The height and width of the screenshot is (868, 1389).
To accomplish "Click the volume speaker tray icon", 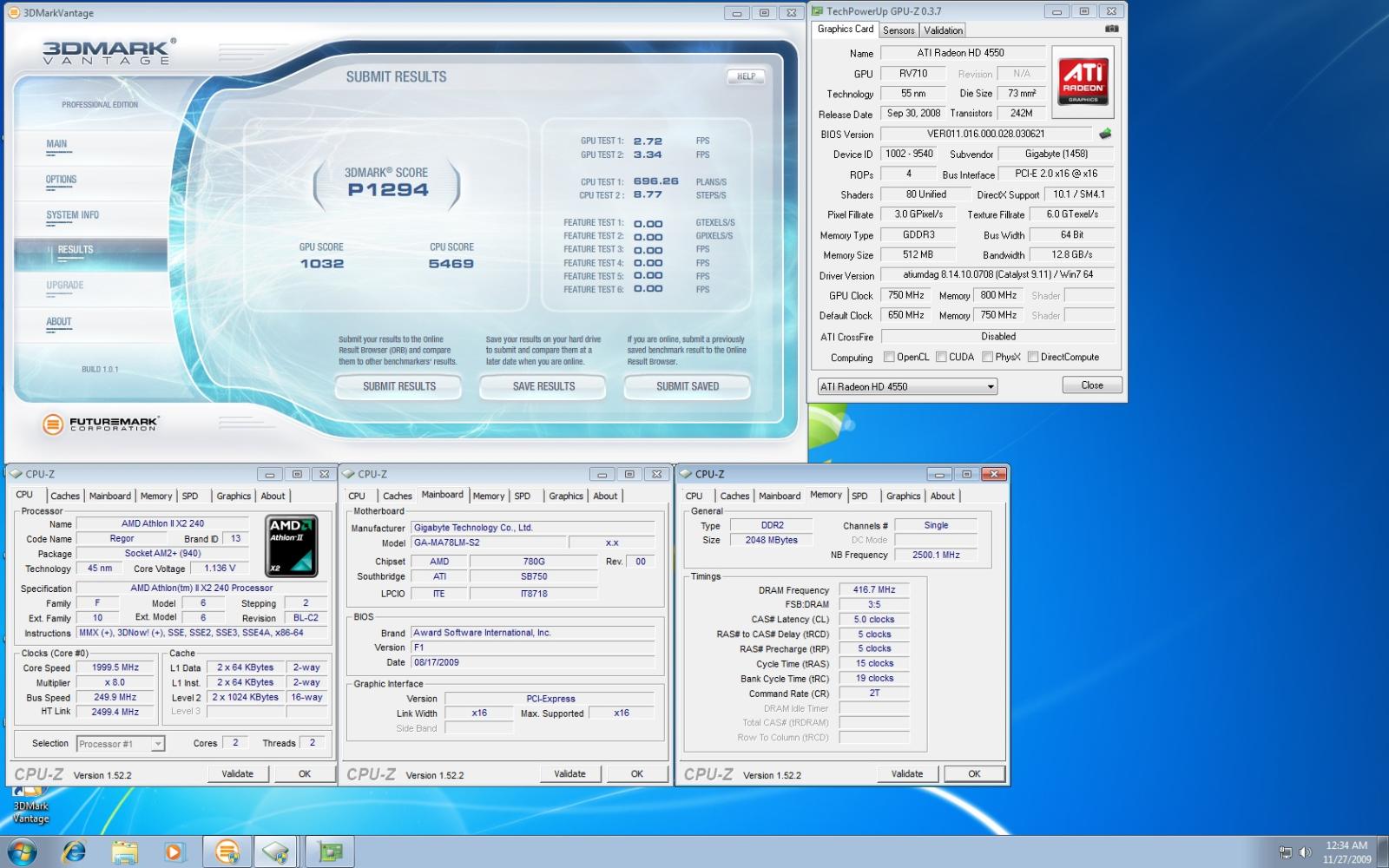I will tap(1304, 852).
